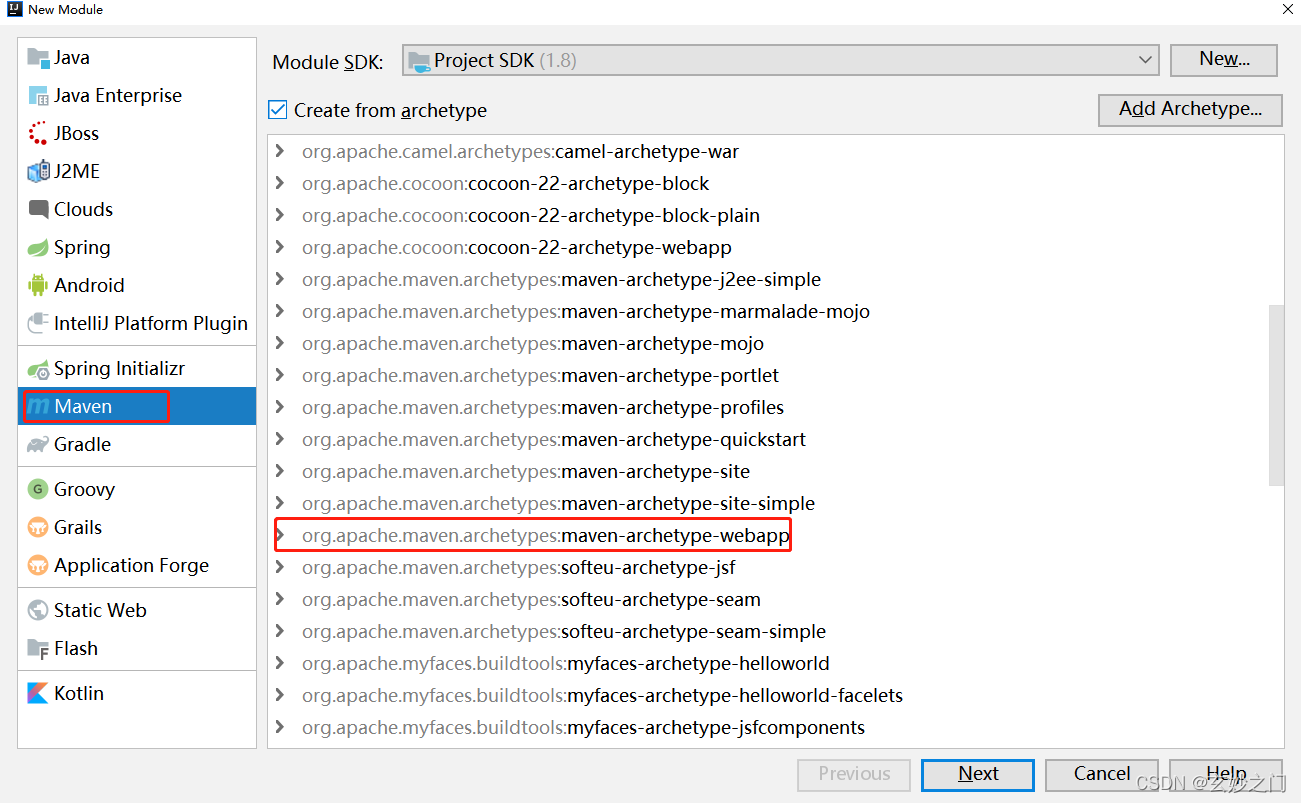Click the Previous button

point(854,774)
